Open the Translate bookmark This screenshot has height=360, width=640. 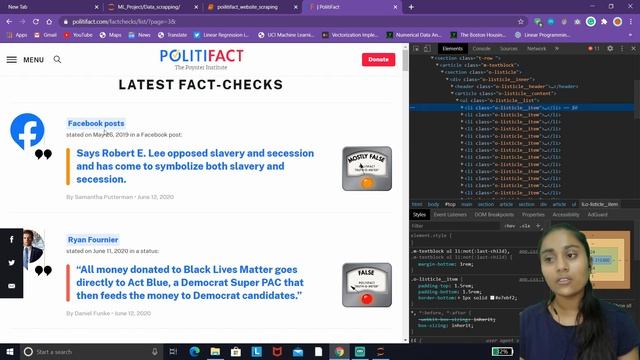172,35
